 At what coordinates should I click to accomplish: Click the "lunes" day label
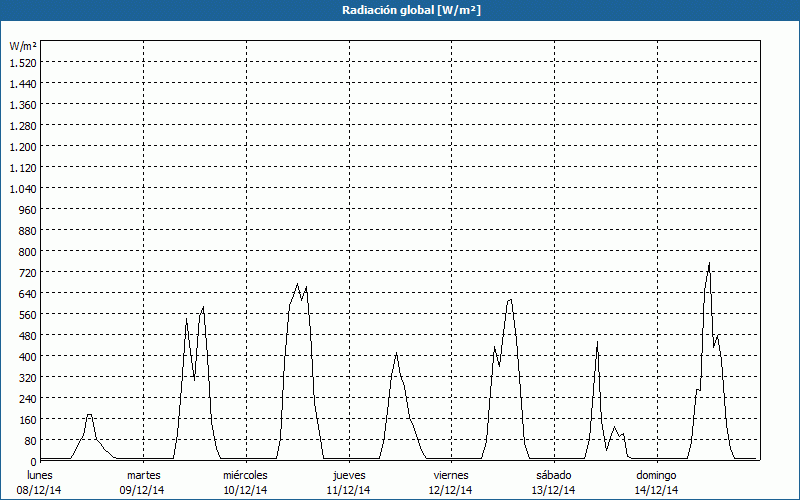point(40,474)
